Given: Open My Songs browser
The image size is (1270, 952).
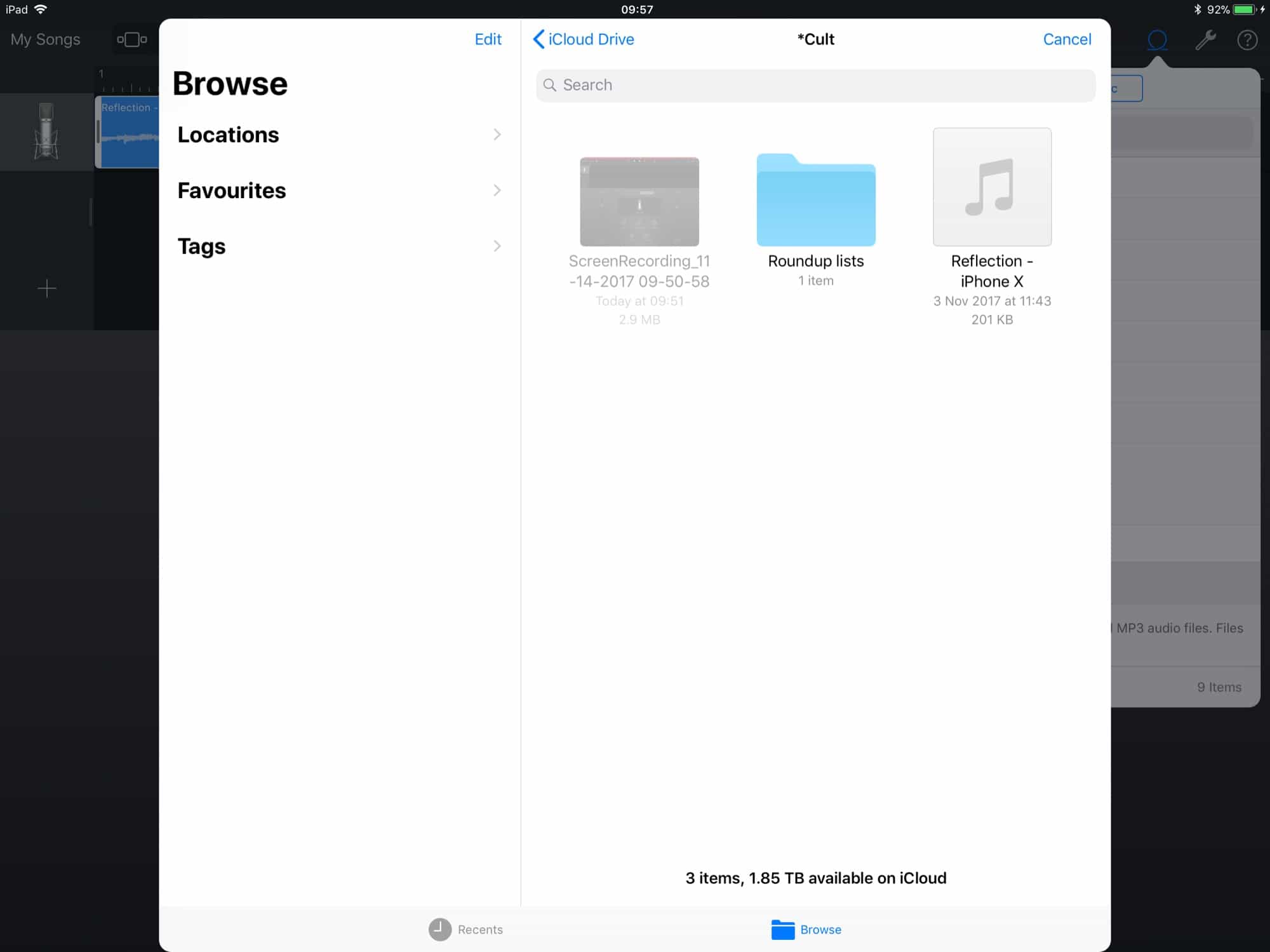Looking at the screenshot, I should tap(45, 39).
